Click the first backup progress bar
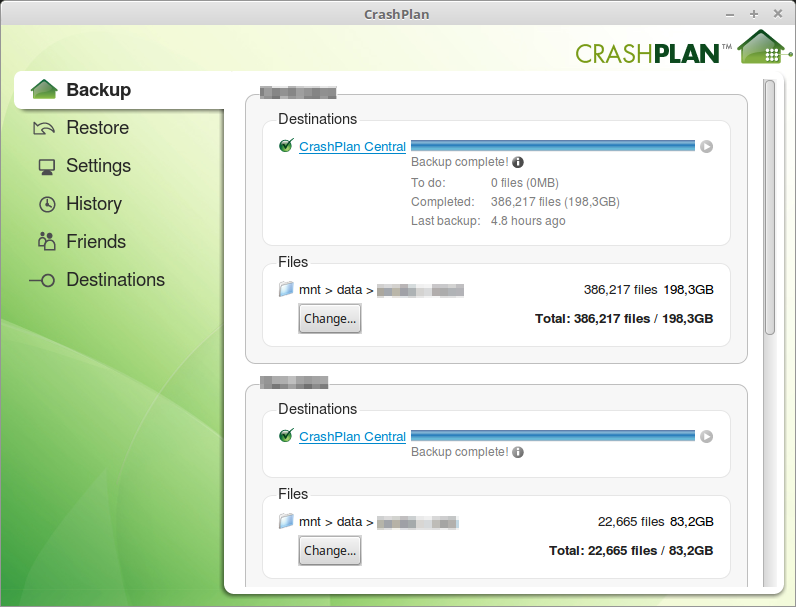 point(553,146)
